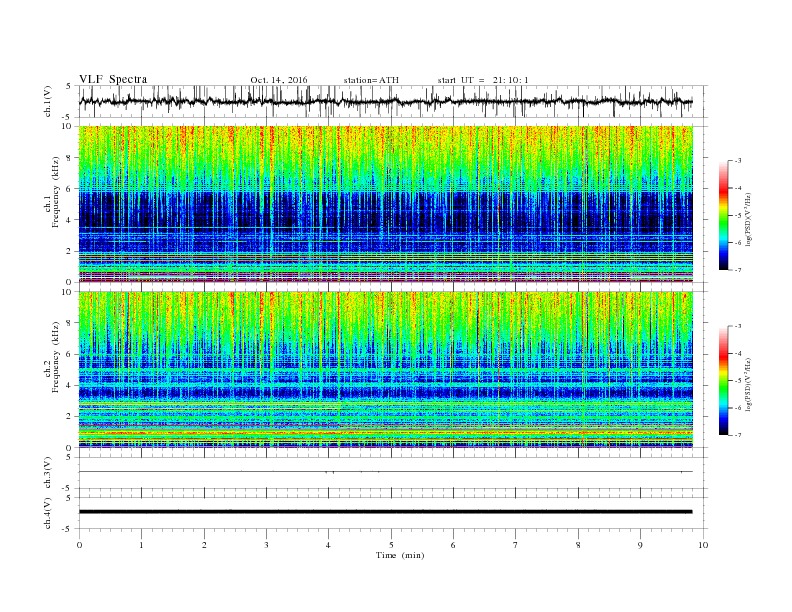Click the "6" frequency tick on ch.2 spectrogram
The height and width of the screenshot is (612, 792).
(69, 354)
